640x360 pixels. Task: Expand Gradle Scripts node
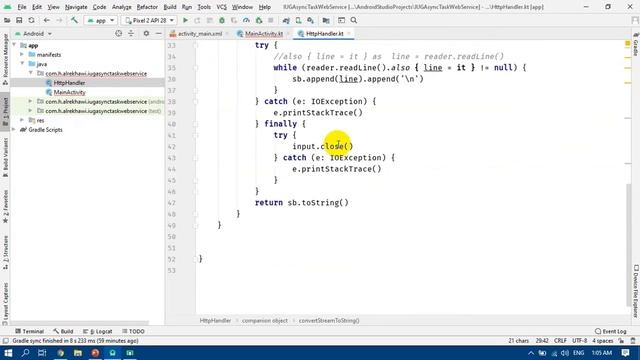click(x=14, y=129)
